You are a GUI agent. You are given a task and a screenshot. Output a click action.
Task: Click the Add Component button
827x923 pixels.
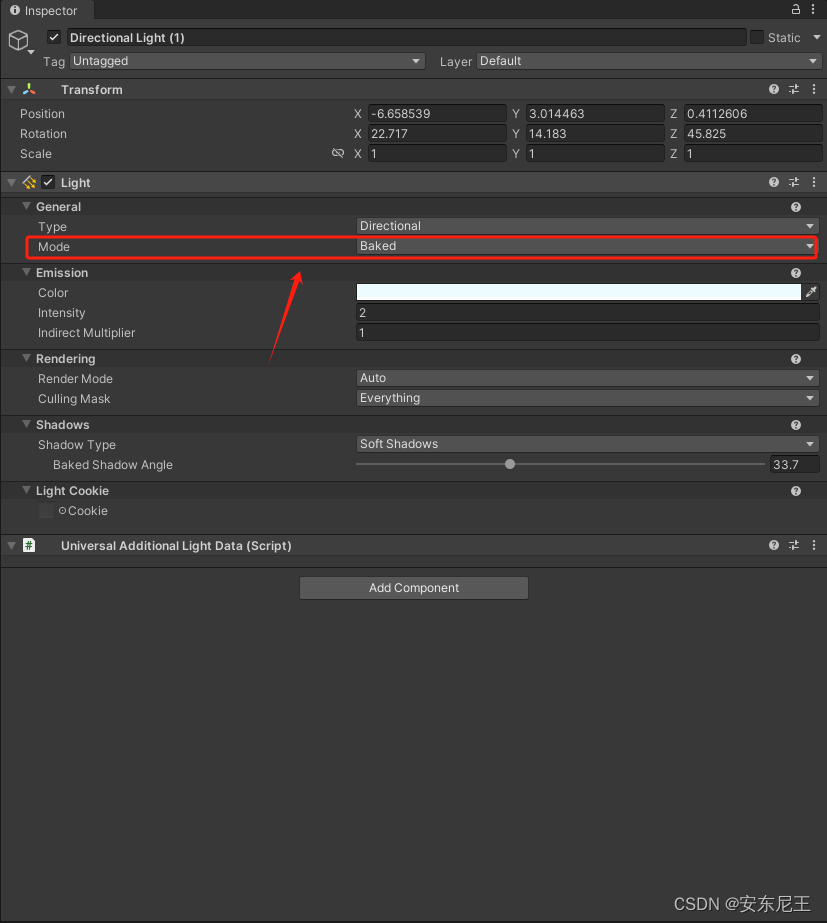[413, 588]
